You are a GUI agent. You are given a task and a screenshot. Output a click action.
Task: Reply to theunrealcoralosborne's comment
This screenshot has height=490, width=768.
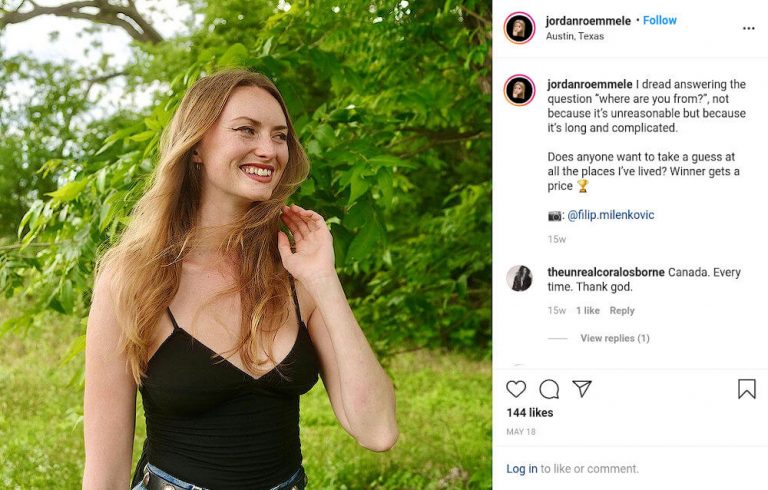[x=622, y=311]
